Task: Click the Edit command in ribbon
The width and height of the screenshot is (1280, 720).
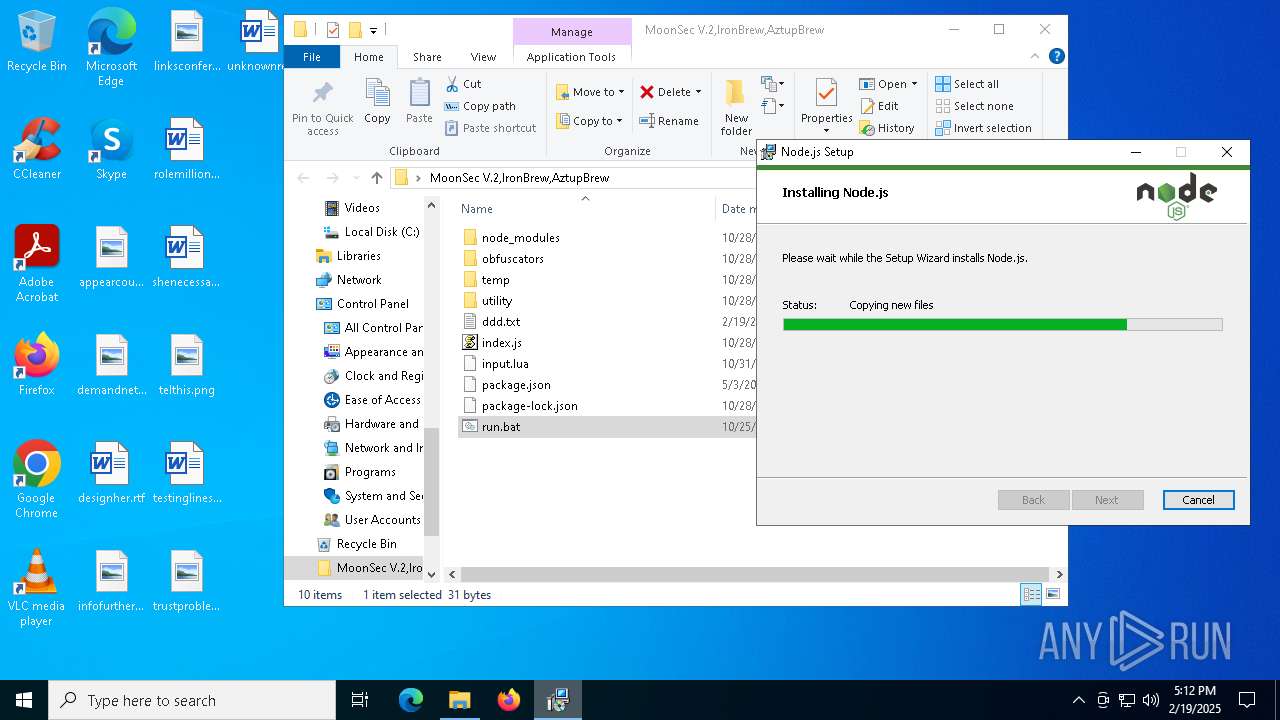Action: 879,106
